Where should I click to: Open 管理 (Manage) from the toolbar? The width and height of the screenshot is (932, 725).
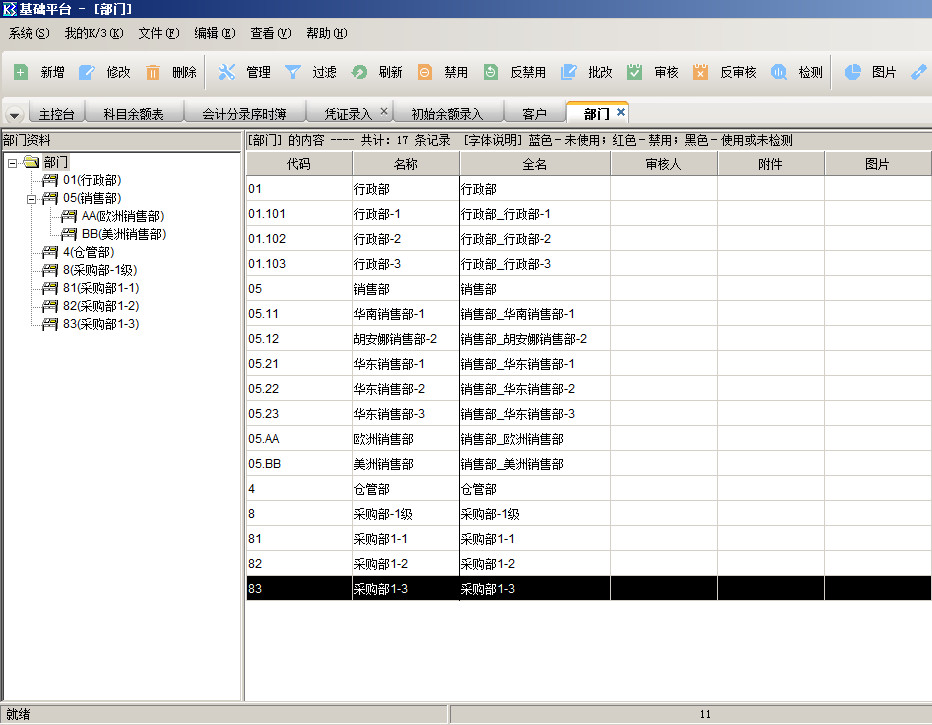click(227, 72)
